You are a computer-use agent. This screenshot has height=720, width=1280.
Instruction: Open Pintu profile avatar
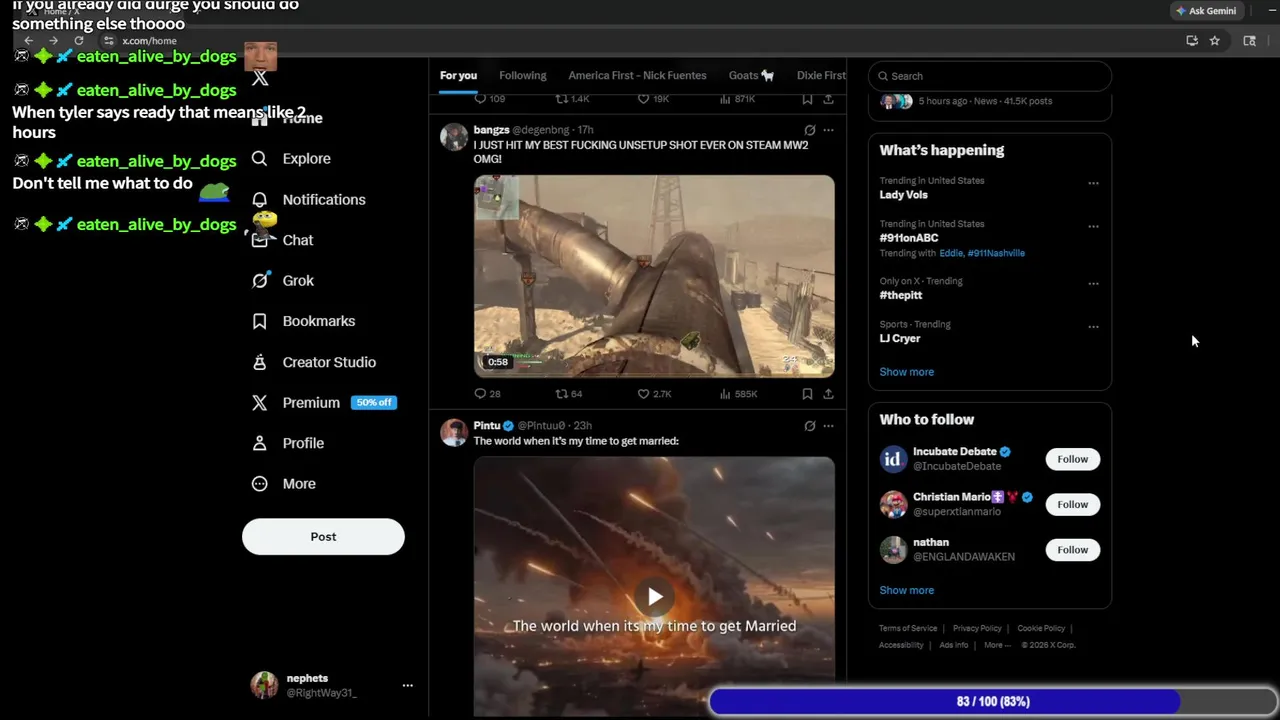[454, 432]
